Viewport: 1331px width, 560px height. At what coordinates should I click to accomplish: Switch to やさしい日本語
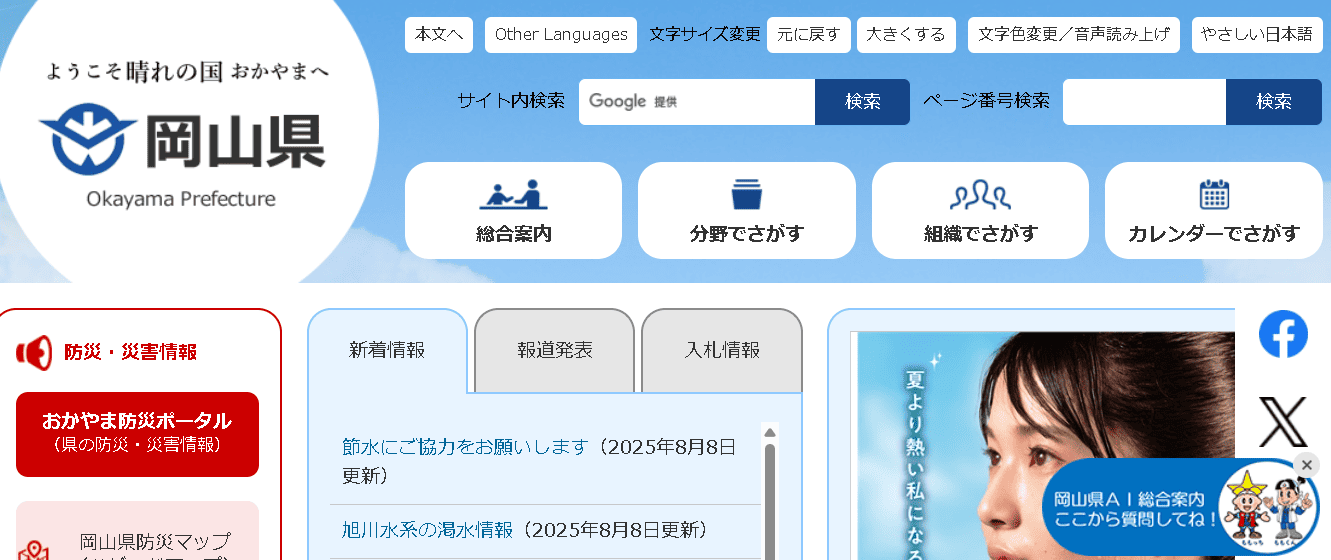click(x=1257, y=35)
